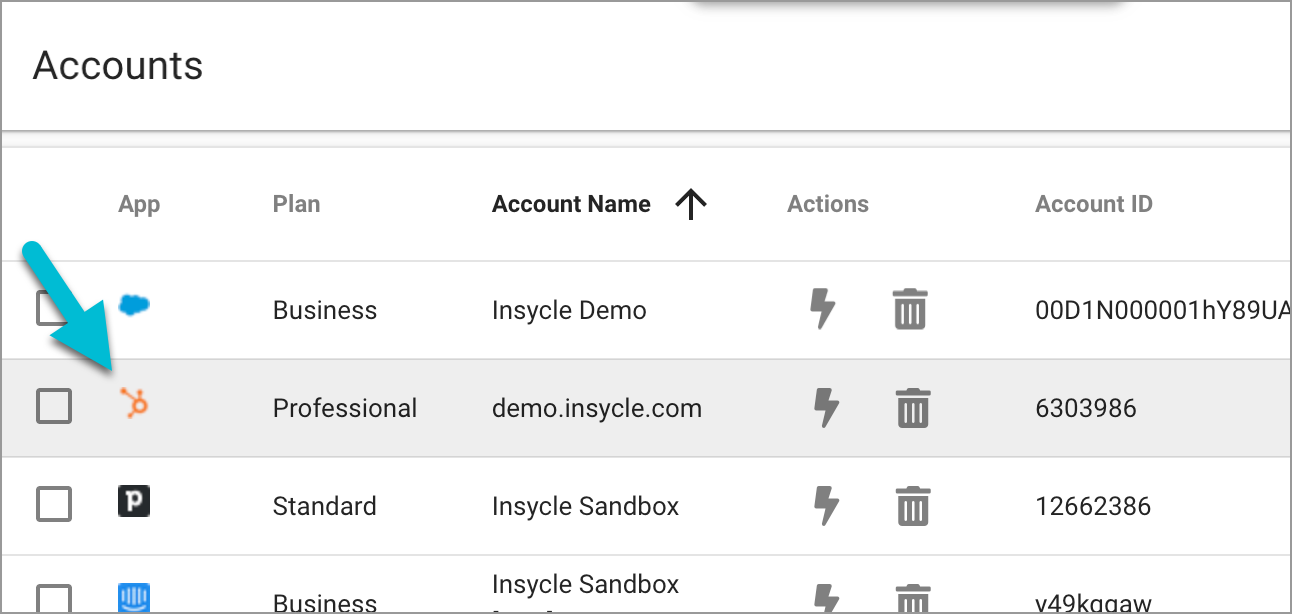Check the checkbox for the Insycle Demo row

point(53,308)
